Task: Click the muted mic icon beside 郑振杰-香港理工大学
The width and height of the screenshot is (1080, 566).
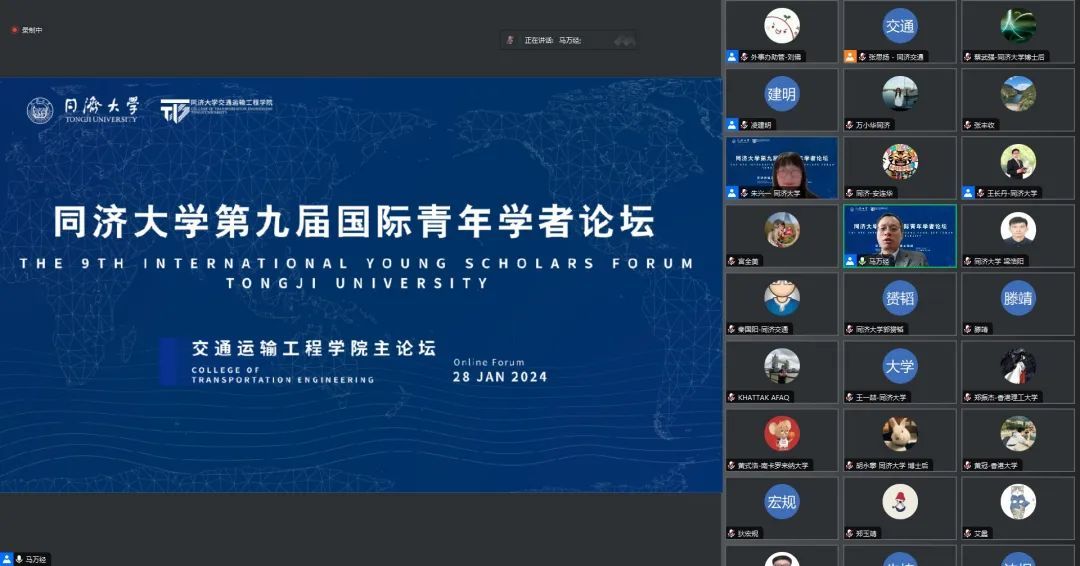Action: point(967,397)
